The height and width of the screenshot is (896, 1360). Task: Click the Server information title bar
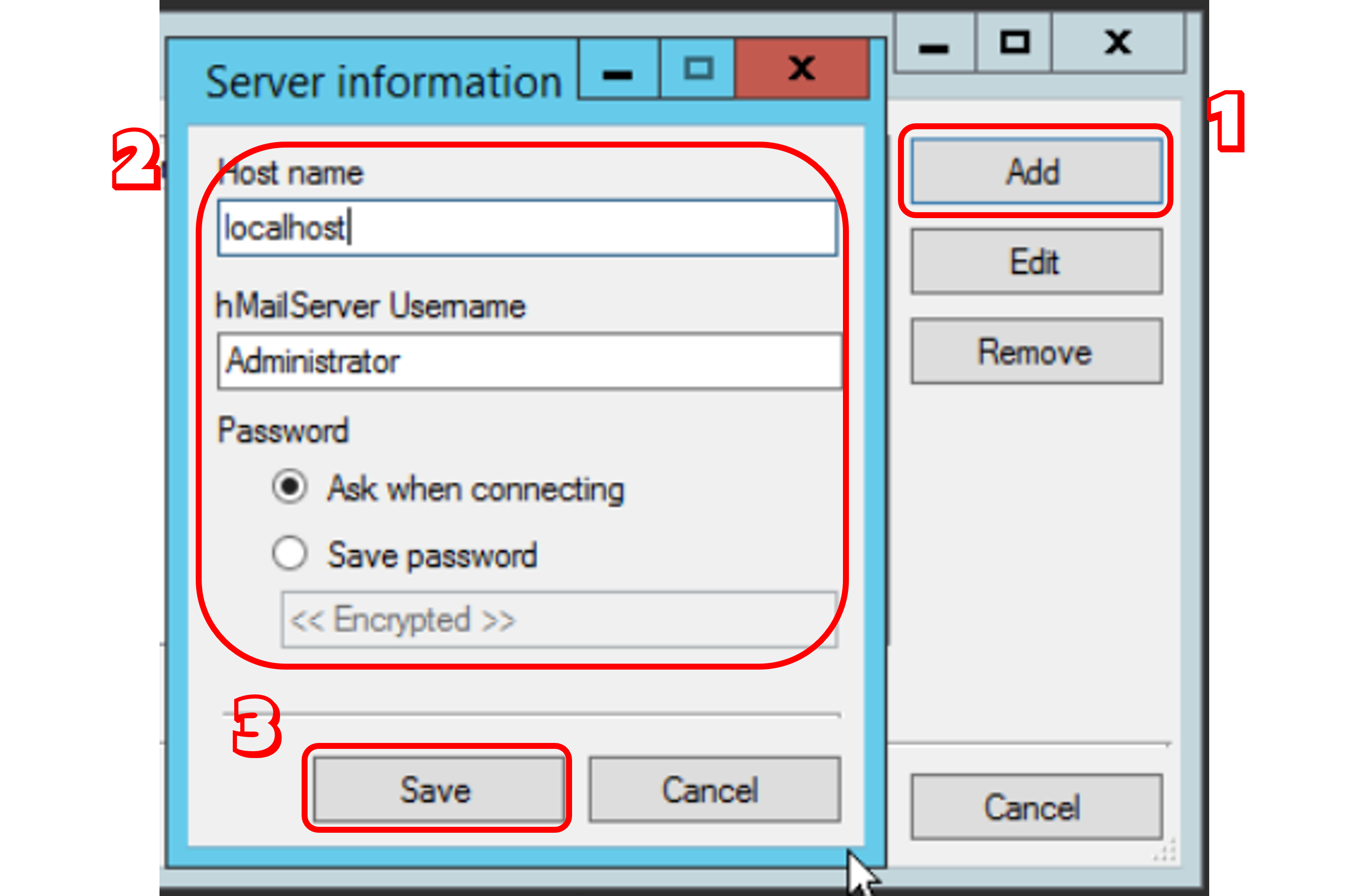pyautogui.click(x=383, y=81)
